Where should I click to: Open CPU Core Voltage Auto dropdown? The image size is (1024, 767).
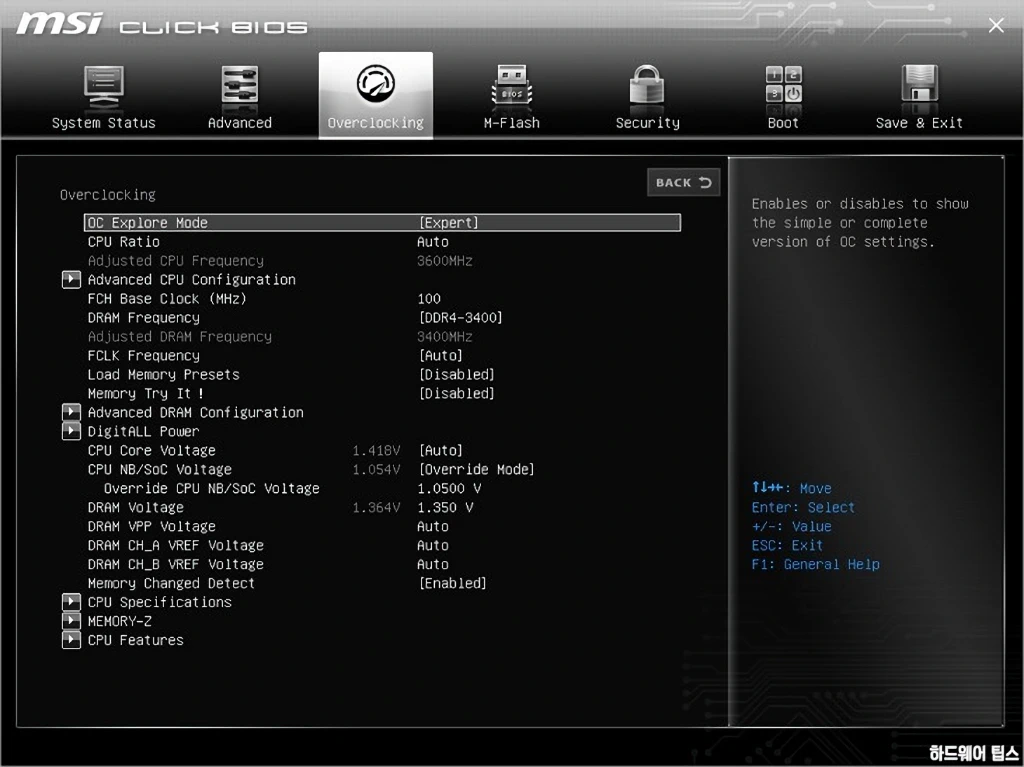click(440, 450)
